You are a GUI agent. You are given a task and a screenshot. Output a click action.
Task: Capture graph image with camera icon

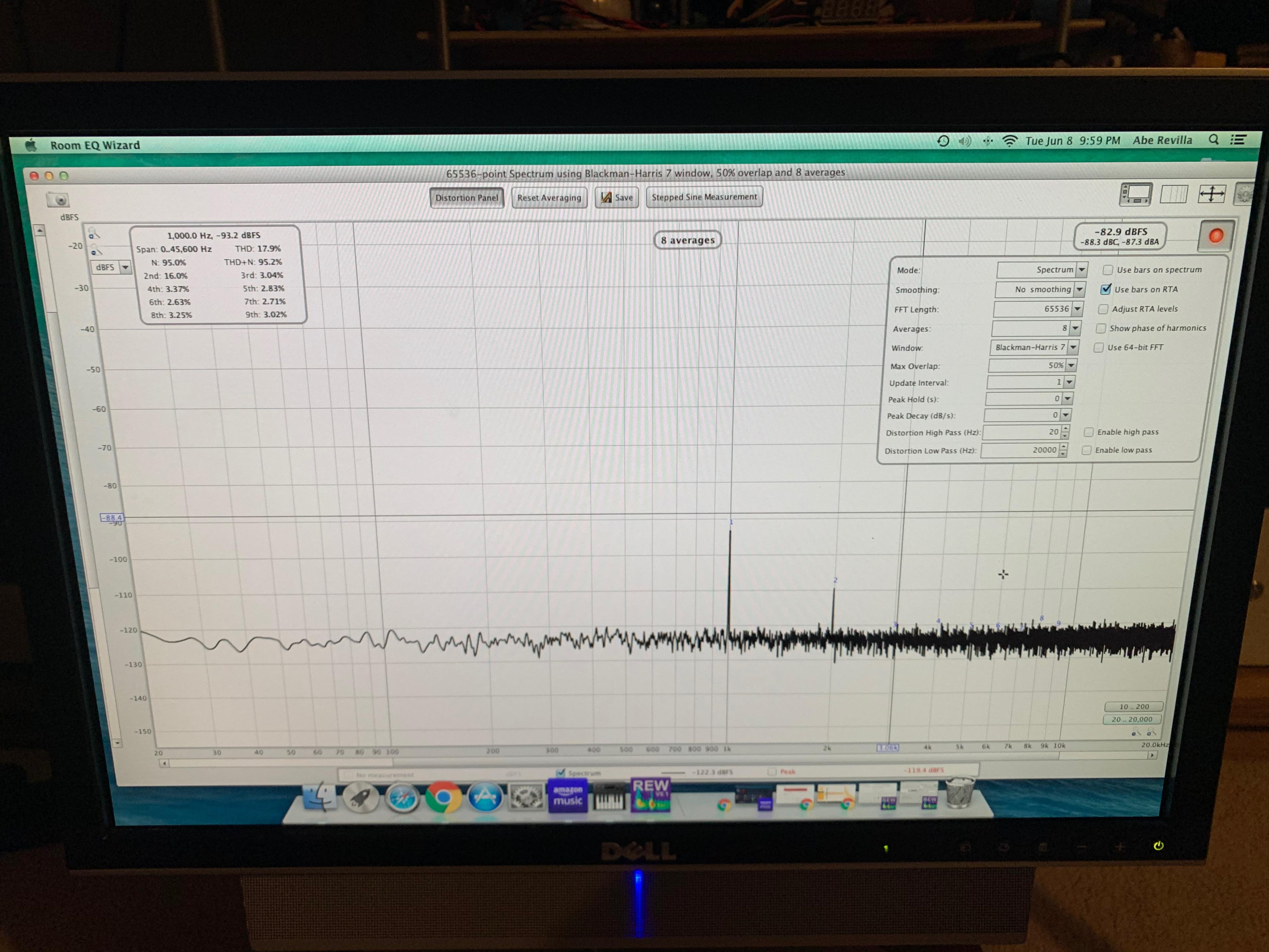pos(58,199)
